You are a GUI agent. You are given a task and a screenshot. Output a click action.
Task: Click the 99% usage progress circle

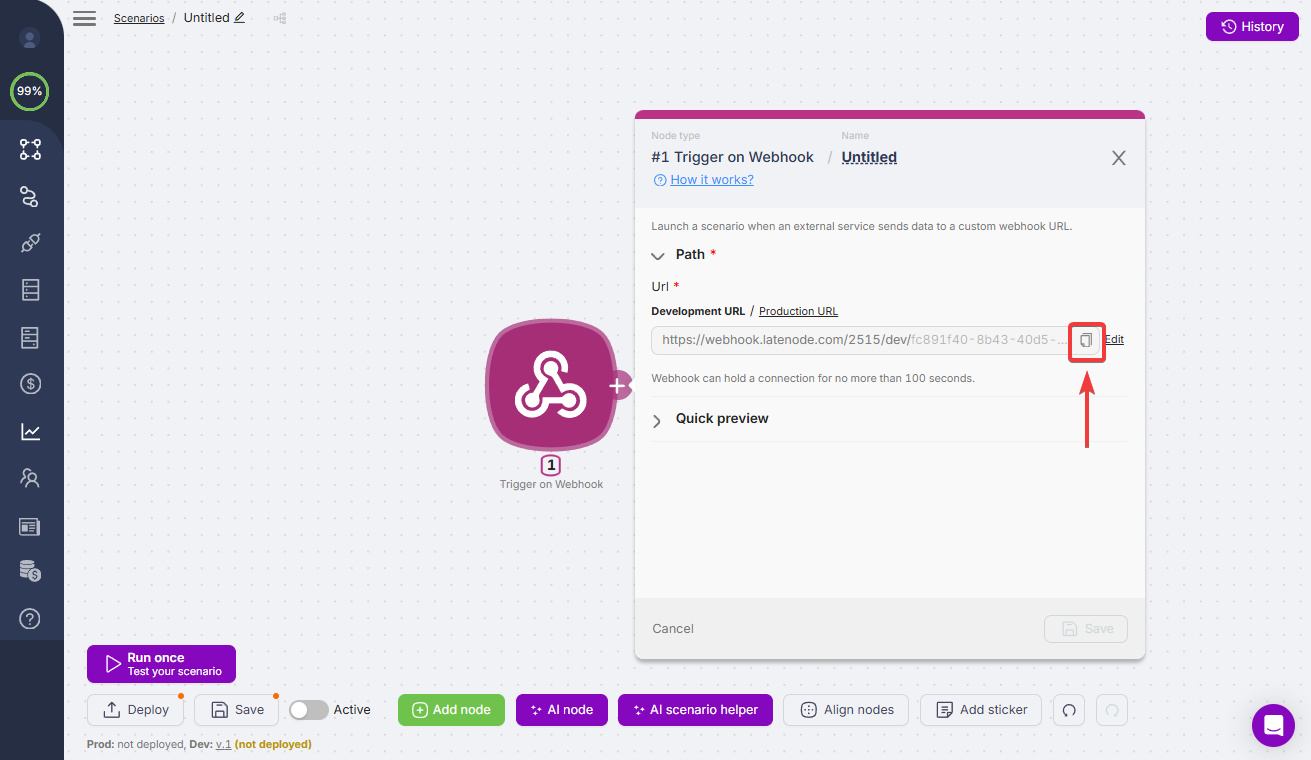coord(29,91)
